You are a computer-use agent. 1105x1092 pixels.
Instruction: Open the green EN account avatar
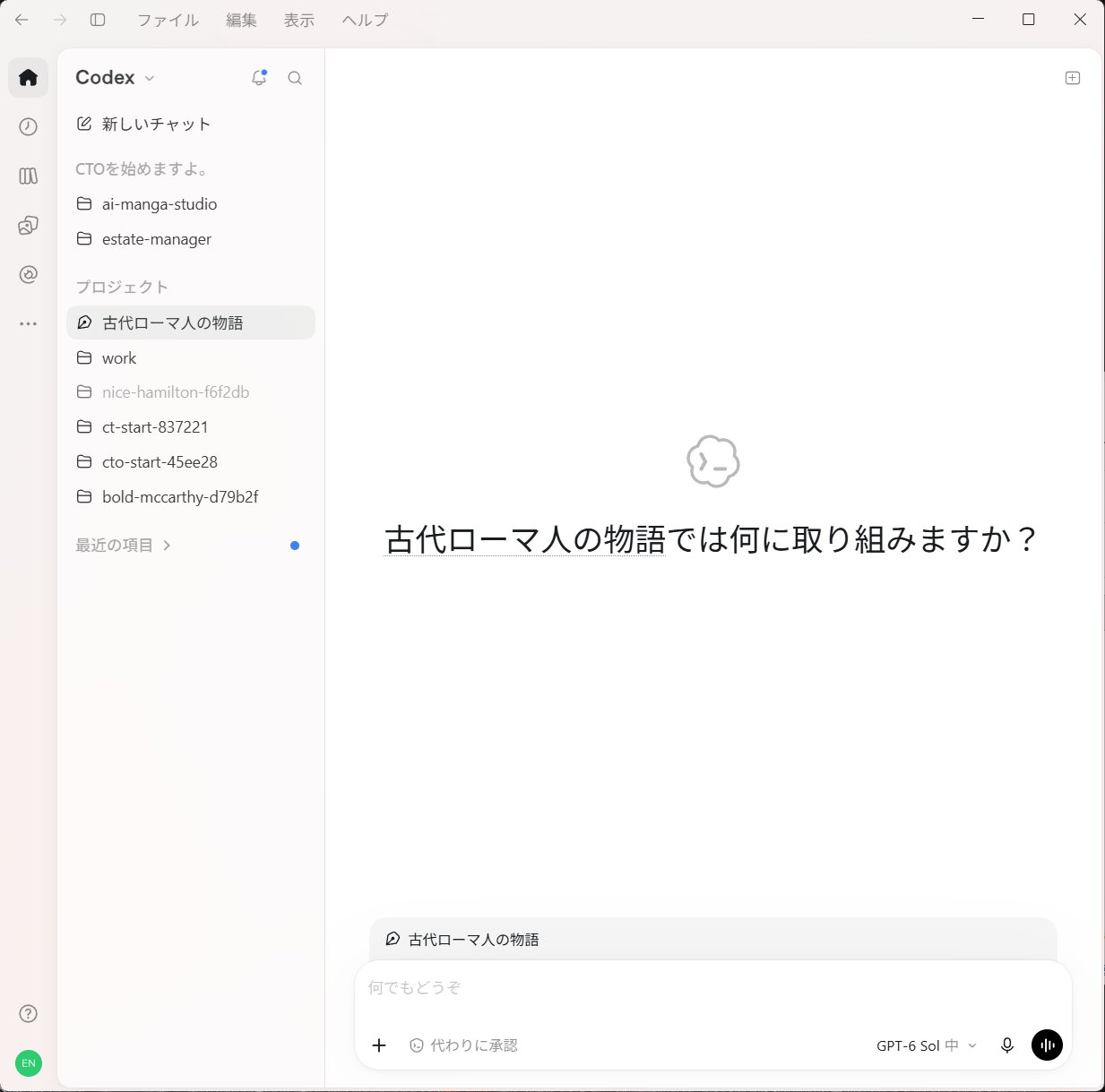point(29,1063)
